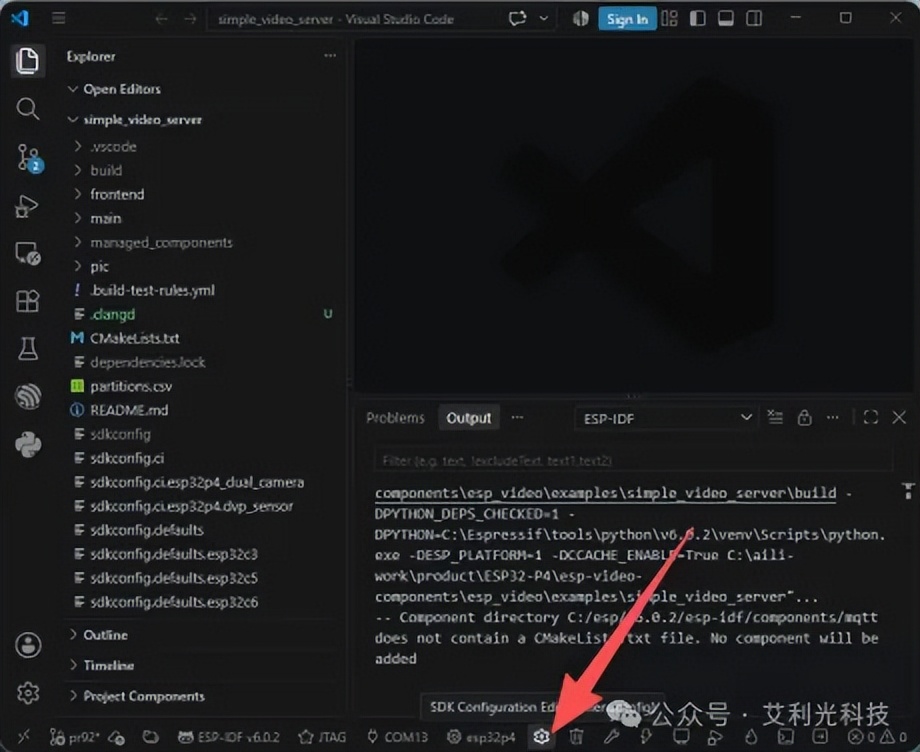Toggle the Output auto-scroll lock
This screenshot has width=920, height=752.
pos(804,418)
